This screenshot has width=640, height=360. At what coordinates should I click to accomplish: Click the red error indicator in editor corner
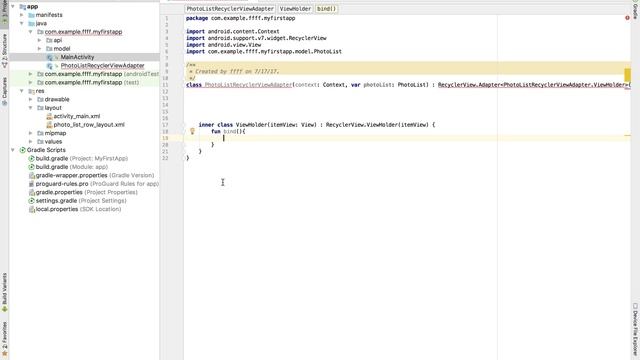[x=627, y=18]
